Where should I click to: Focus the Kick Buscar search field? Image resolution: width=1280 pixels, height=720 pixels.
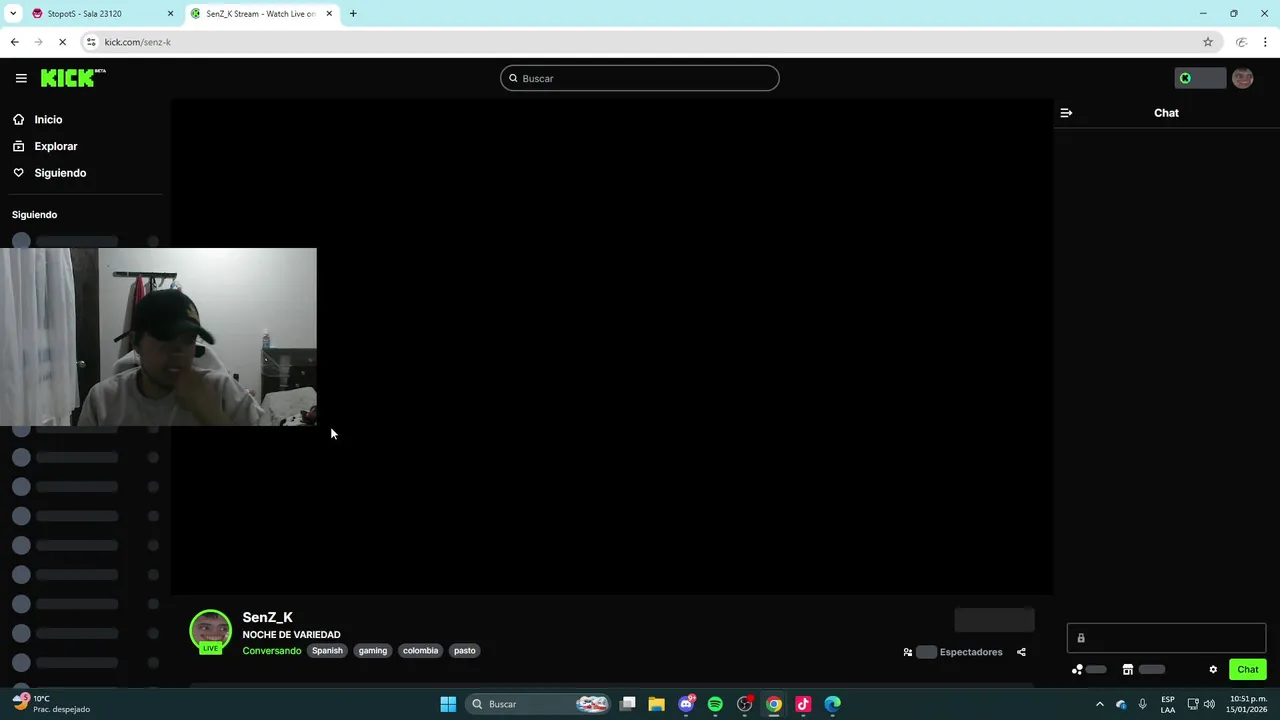tap(640, 78)
